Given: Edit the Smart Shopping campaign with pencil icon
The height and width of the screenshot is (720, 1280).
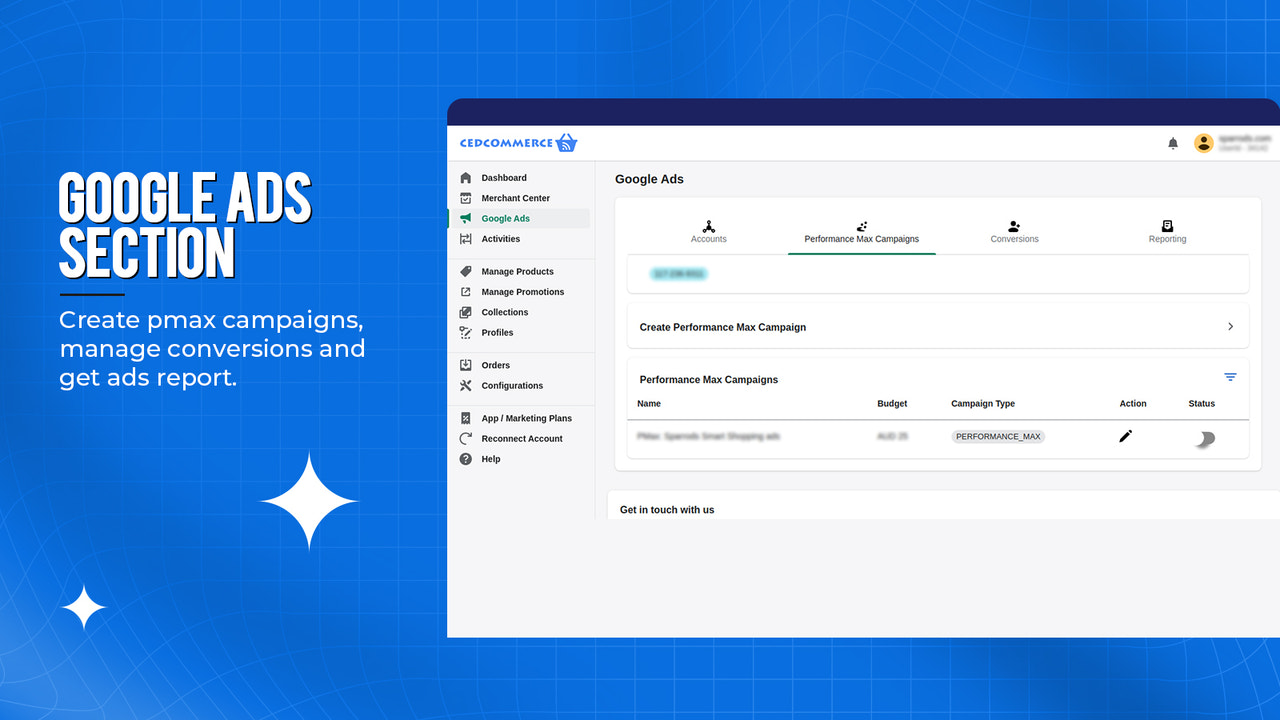Looking at the screenshot, I should point(1125,436).
